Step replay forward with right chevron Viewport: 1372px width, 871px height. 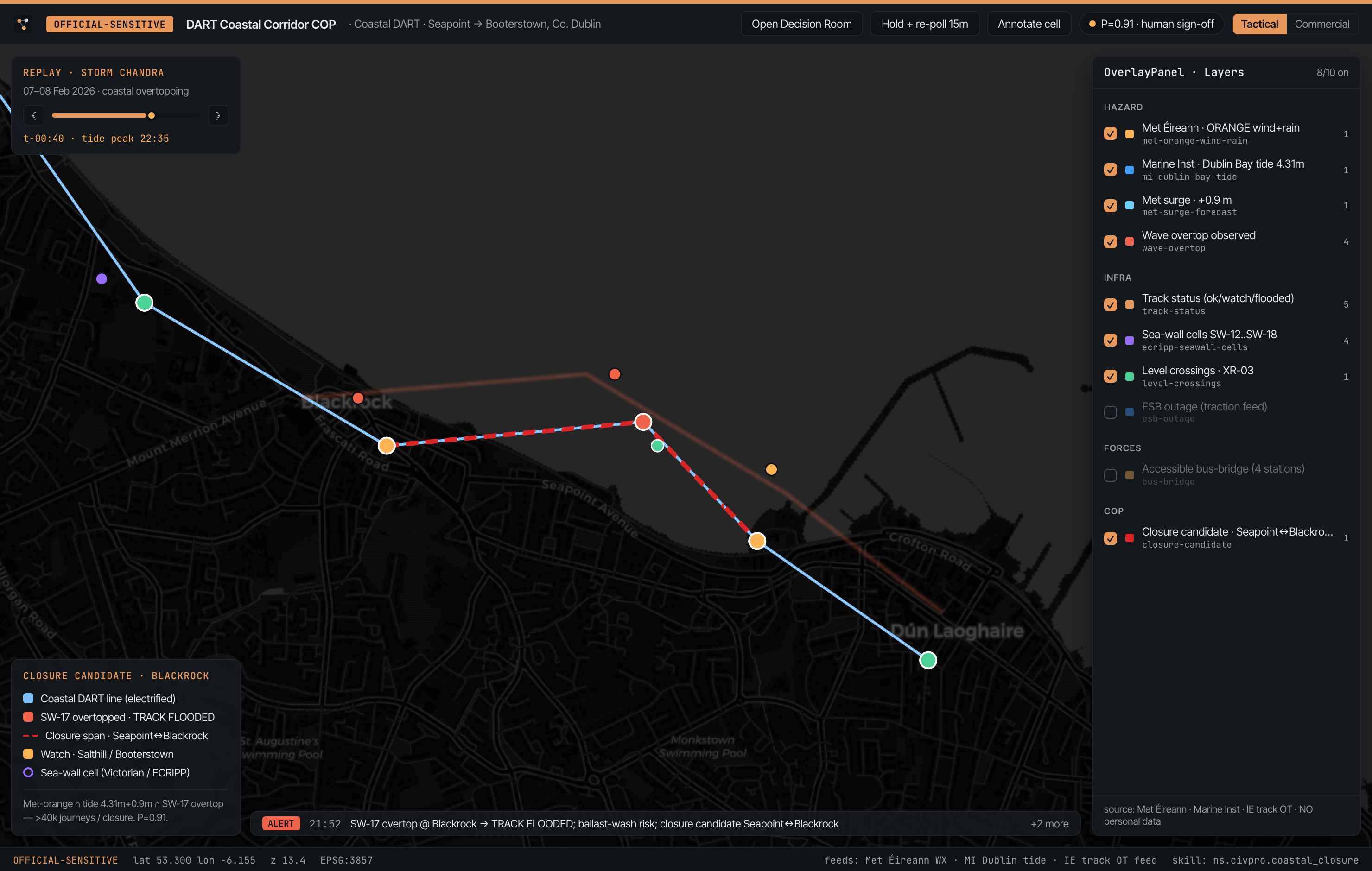(x=218, y=116)
